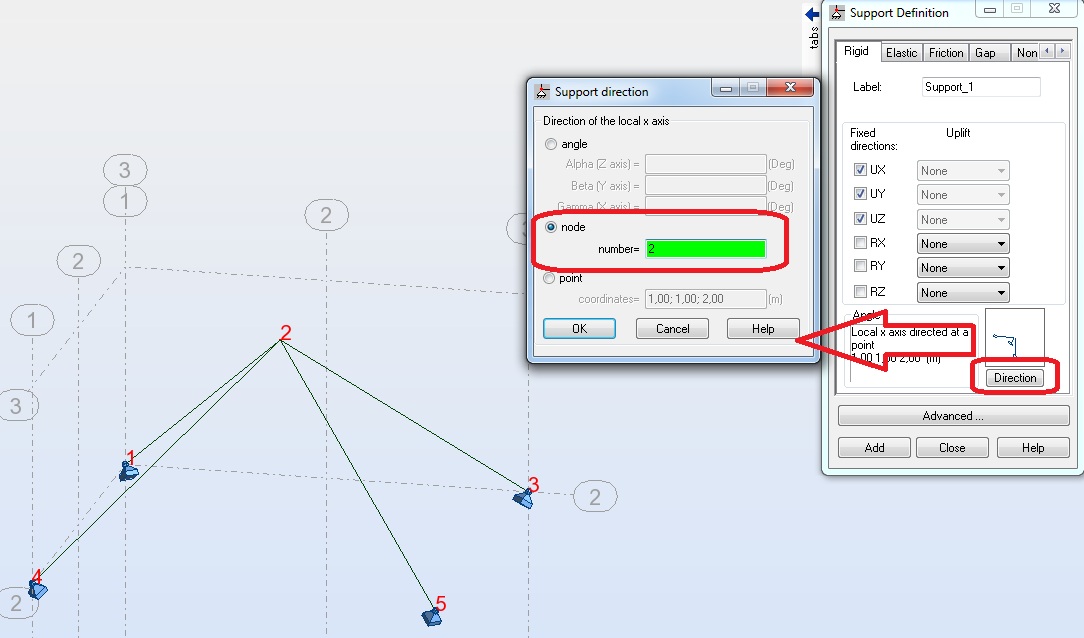Toggle the UZ fixed direction checkbox
The image size is (1084, 638).
click(860, 219)
